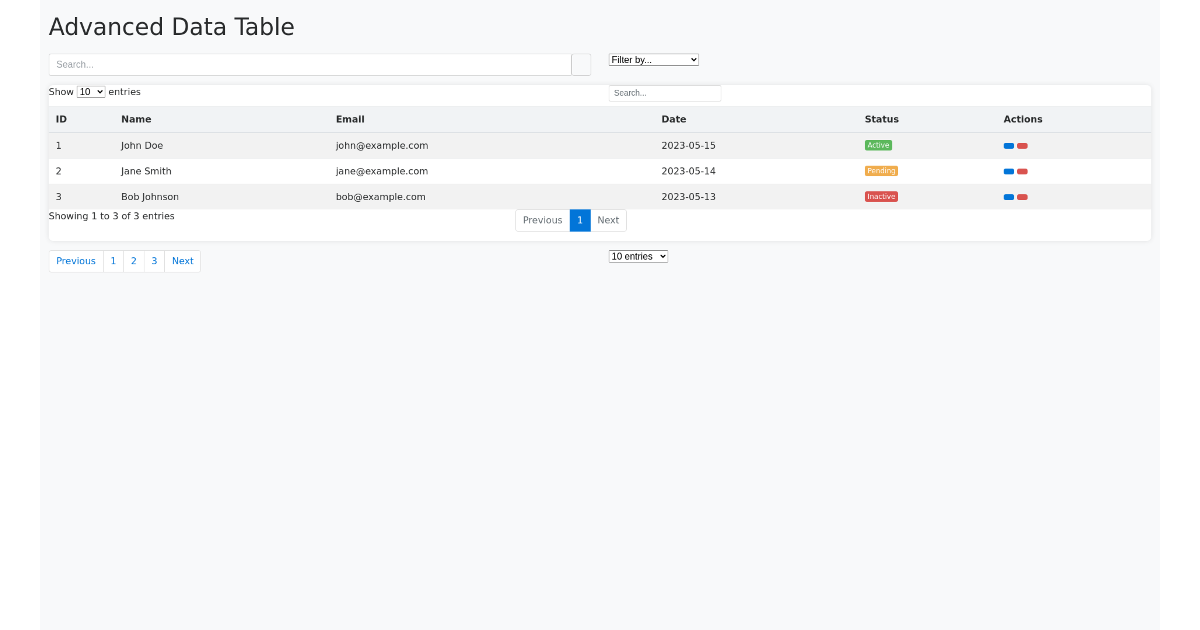Click Jane Smith's Pending status badge

tap(881, 171)
